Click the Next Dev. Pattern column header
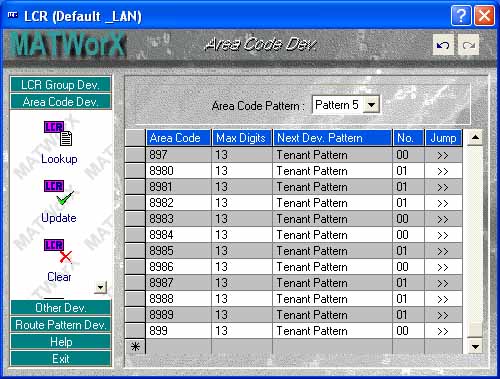The width and height of the screenshot is (500, 379). (333, 138)
